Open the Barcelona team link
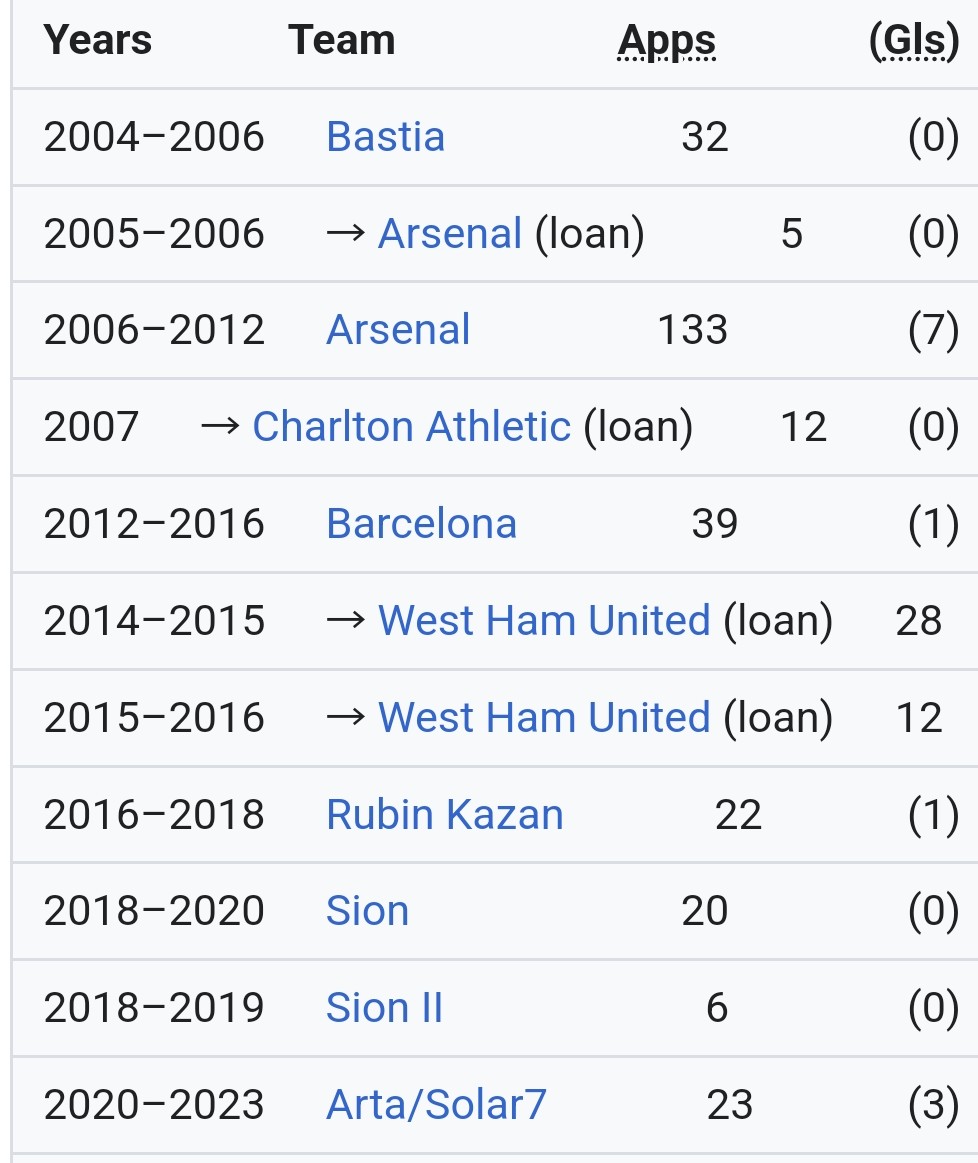 pos(421,524)
